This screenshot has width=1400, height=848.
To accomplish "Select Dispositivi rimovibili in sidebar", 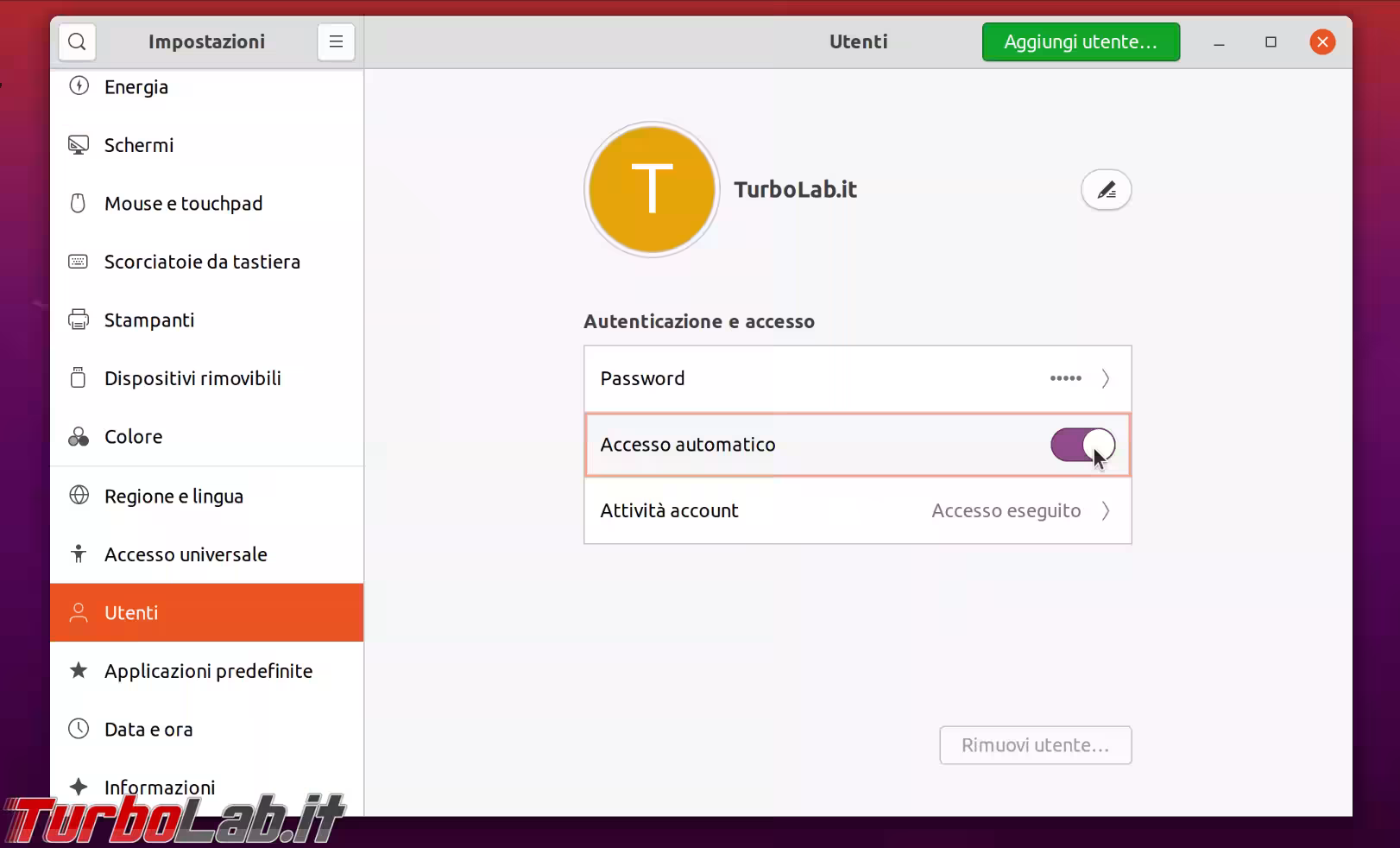I will (x=192, y=378).
